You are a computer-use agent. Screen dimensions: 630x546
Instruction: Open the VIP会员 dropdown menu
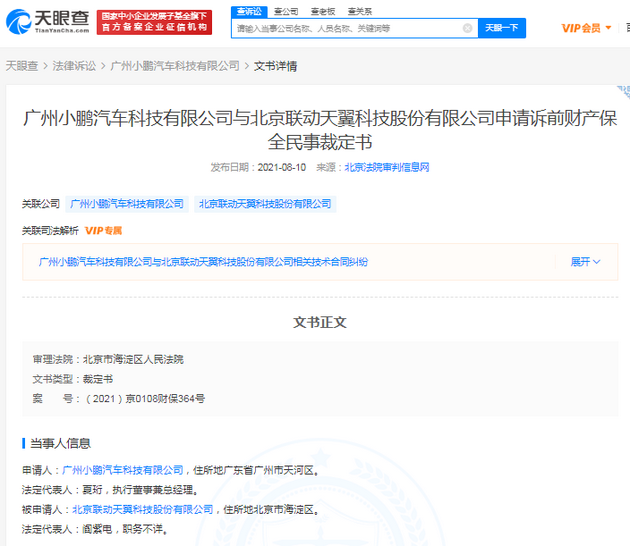[x=586, y=28]
